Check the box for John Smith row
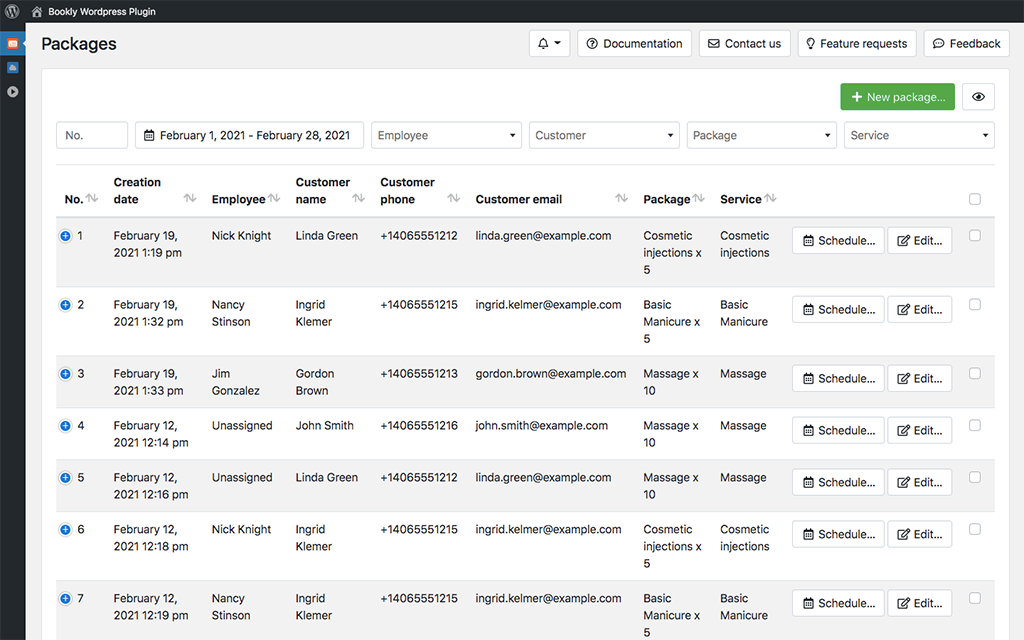The width and height of the screenshot is (1024, 640). coord(975,425)
